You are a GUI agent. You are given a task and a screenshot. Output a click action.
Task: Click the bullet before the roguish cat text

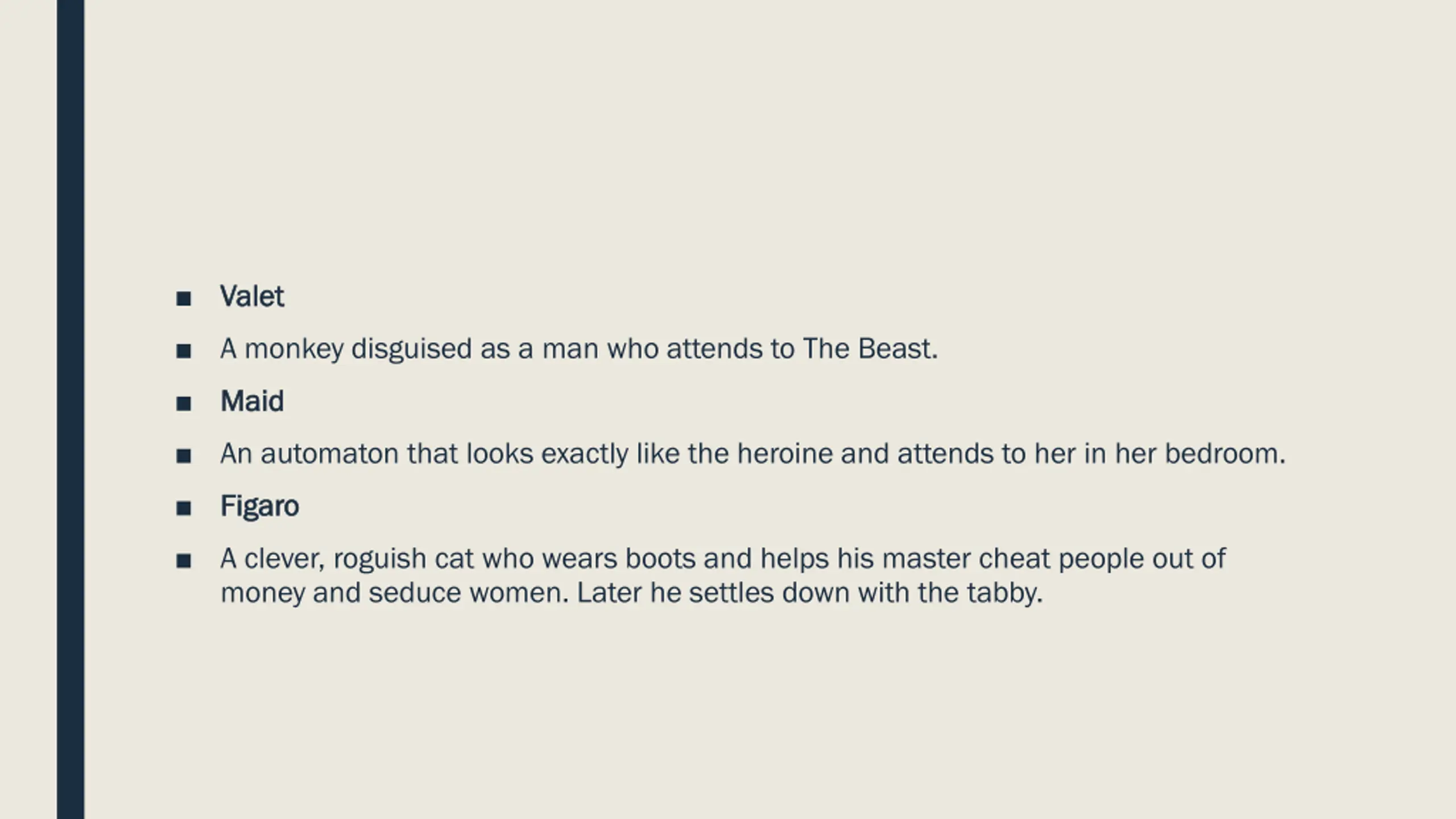(x=184, y=561)
